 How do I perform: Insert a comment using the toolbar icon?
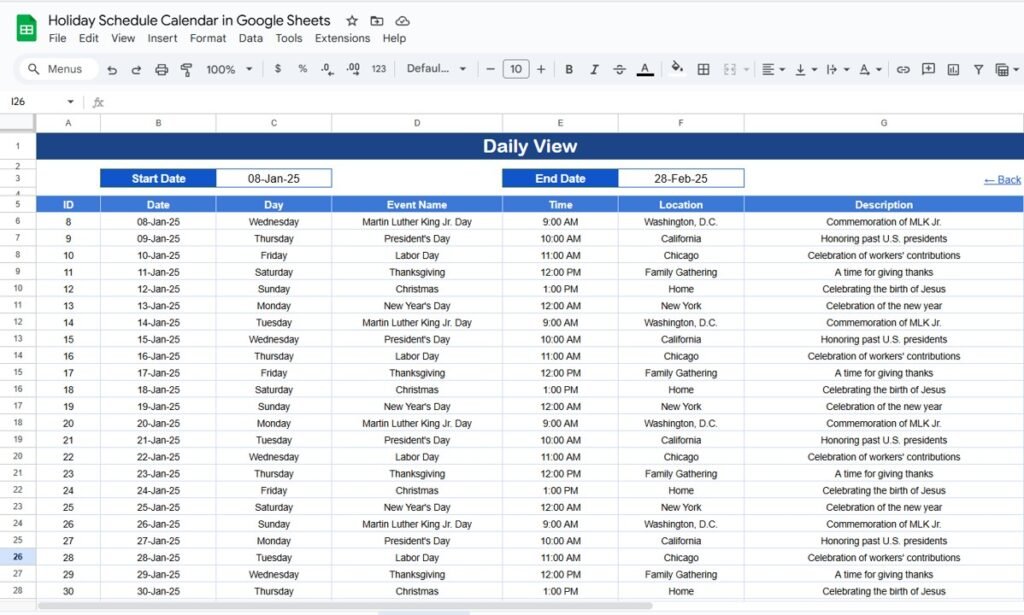point(929,69)
